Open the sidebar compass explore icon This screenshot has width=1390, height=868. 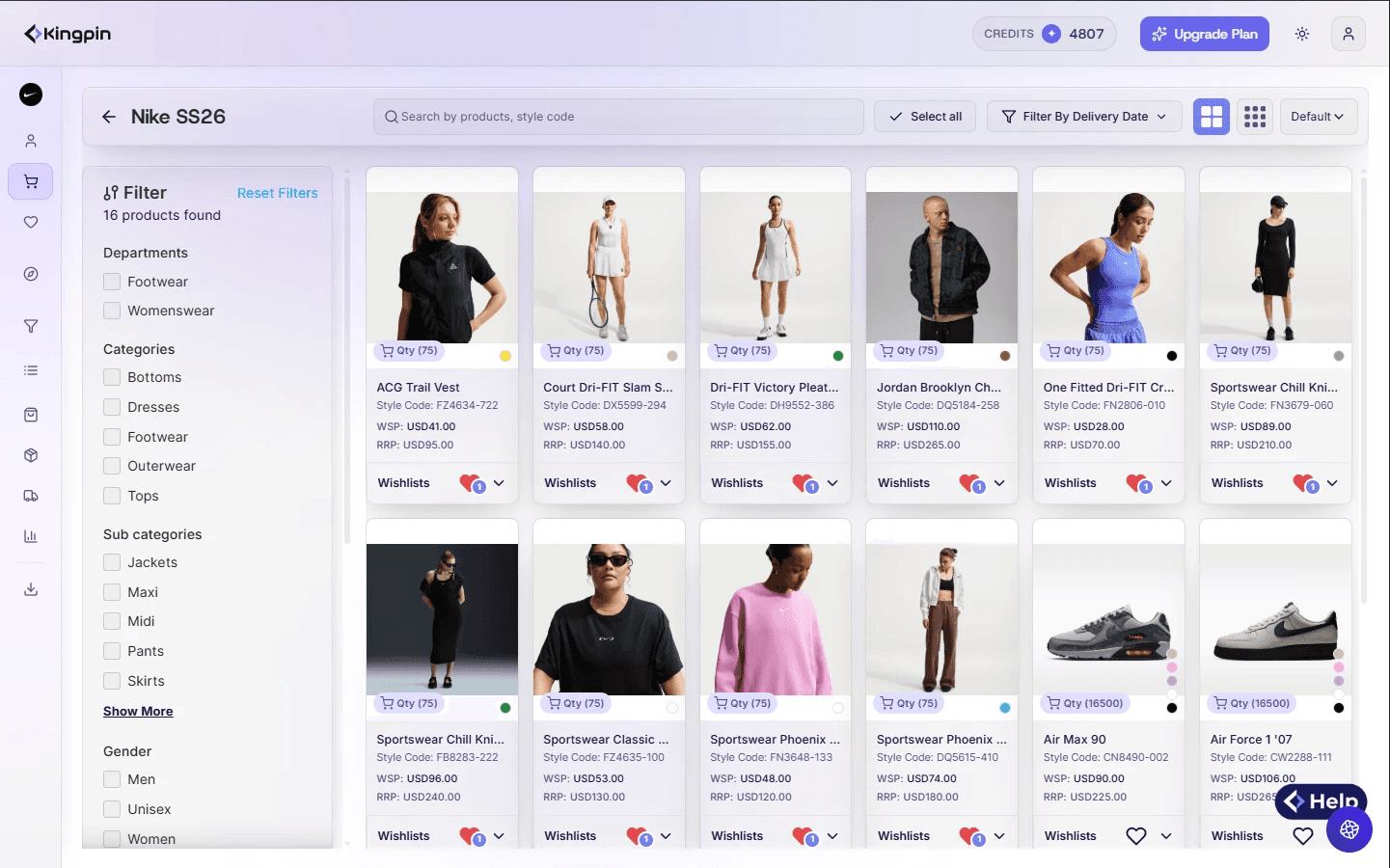point(31,274)
